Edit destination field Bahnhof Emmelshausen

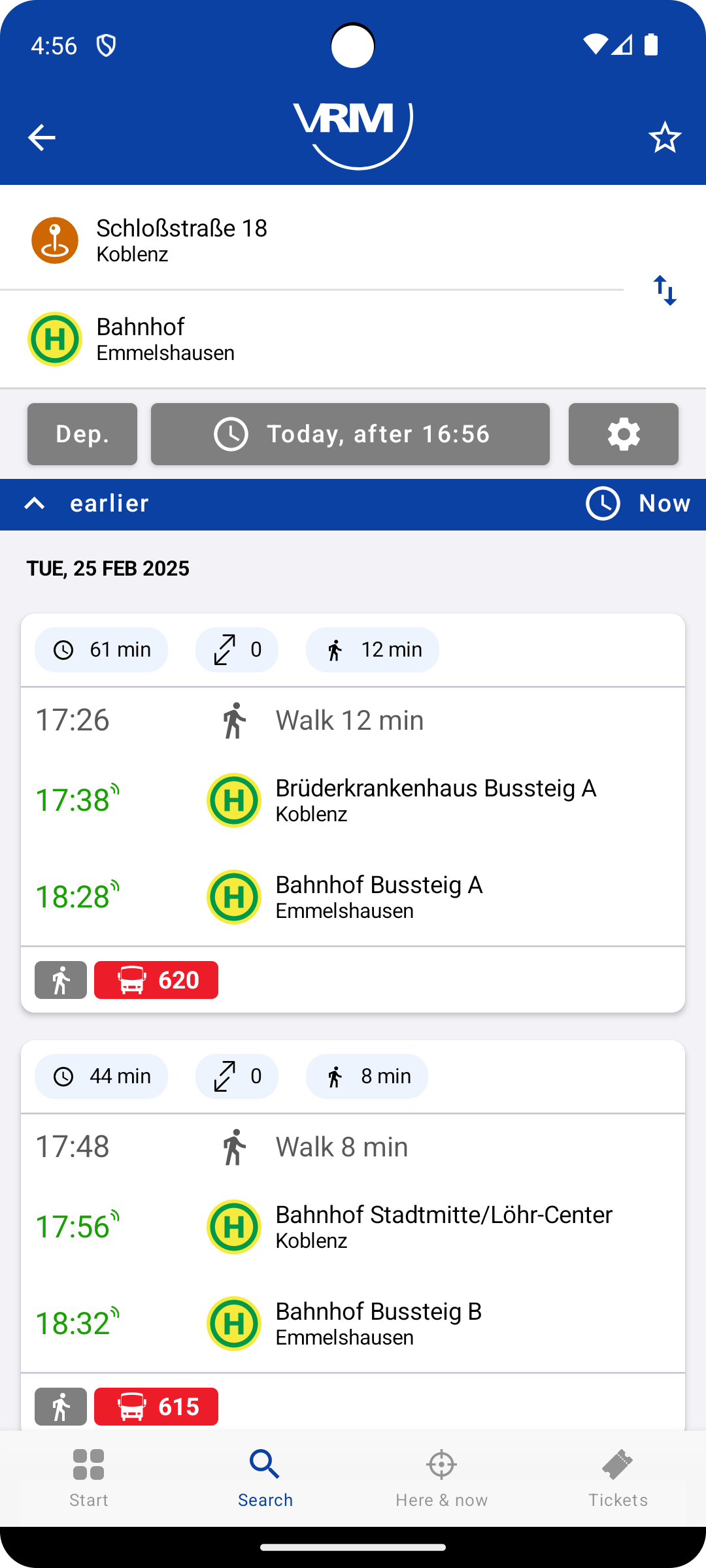312,339
